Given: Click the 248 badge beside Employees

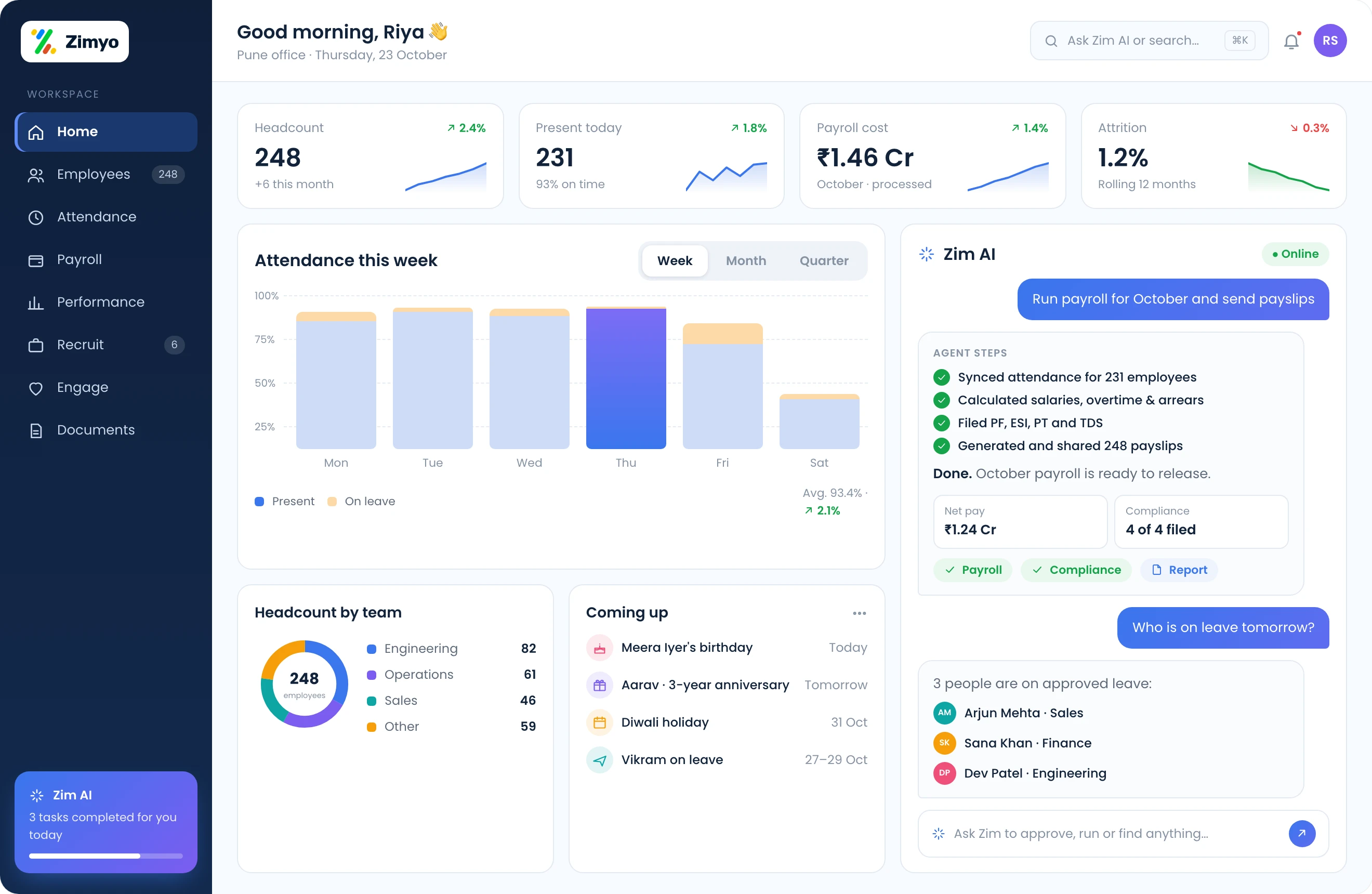Looking at the screenshot, I should tap(168, 175).
